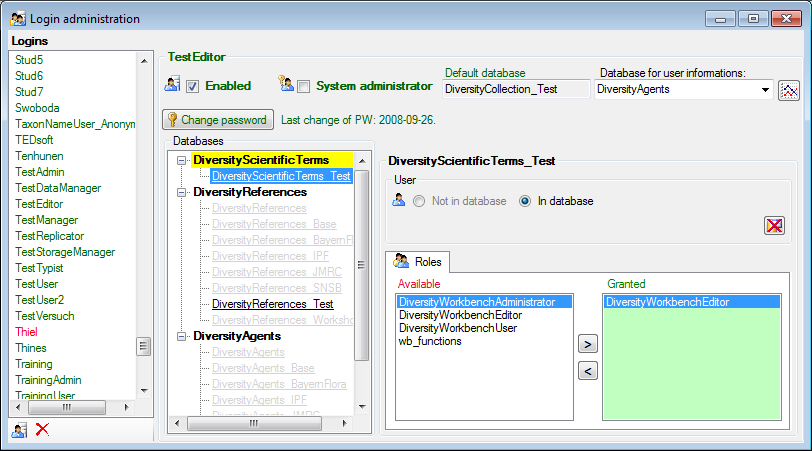Collapse the DiversityAgents tree node
Image resolution: width=812 pixels, height=451 pixels.
coord(181,336)
